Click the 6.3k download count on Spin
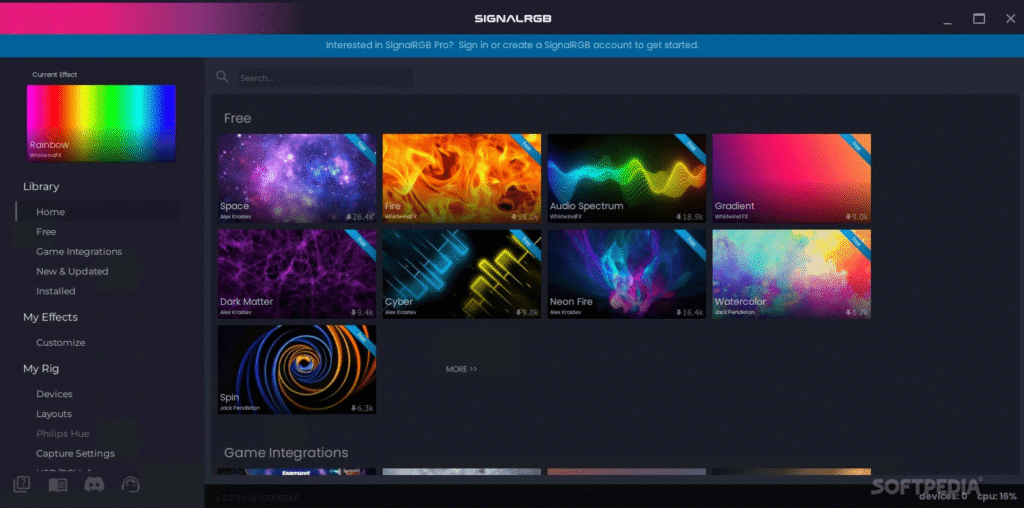1024x508 pixels. tap(362, 408)
